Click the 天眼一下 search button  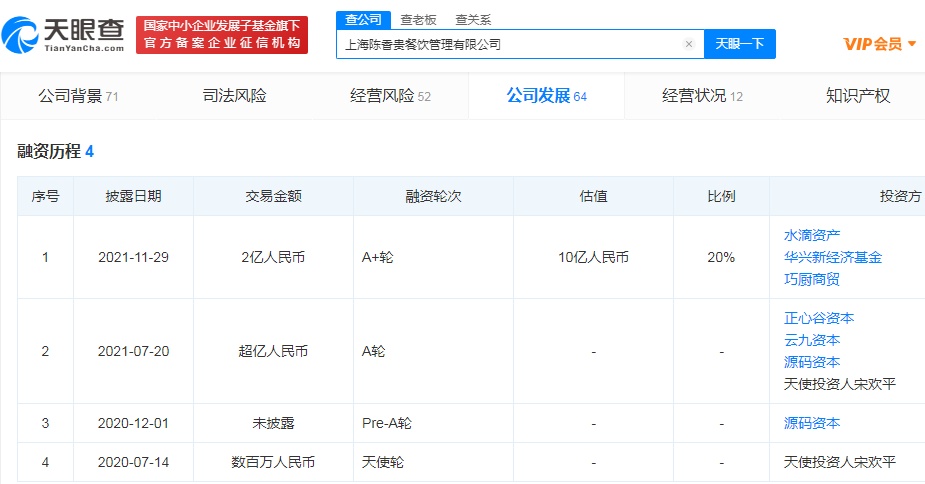pos(740,44)
